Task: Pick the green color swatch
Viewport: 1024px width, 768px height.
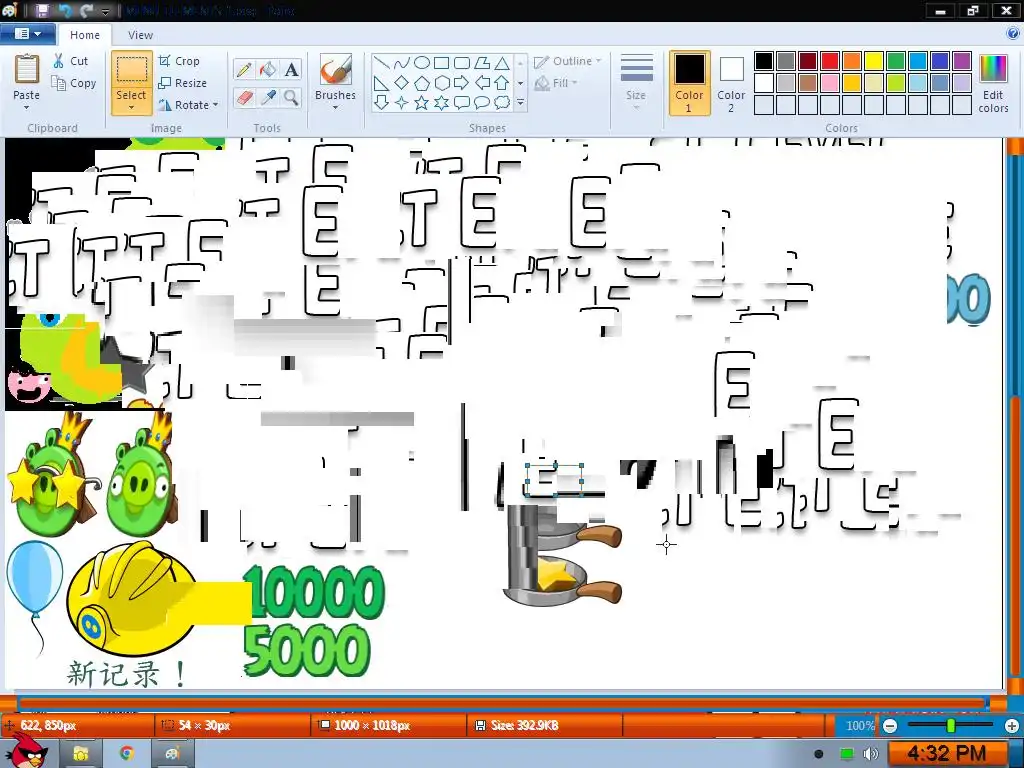Action: [x=896, y=61]
